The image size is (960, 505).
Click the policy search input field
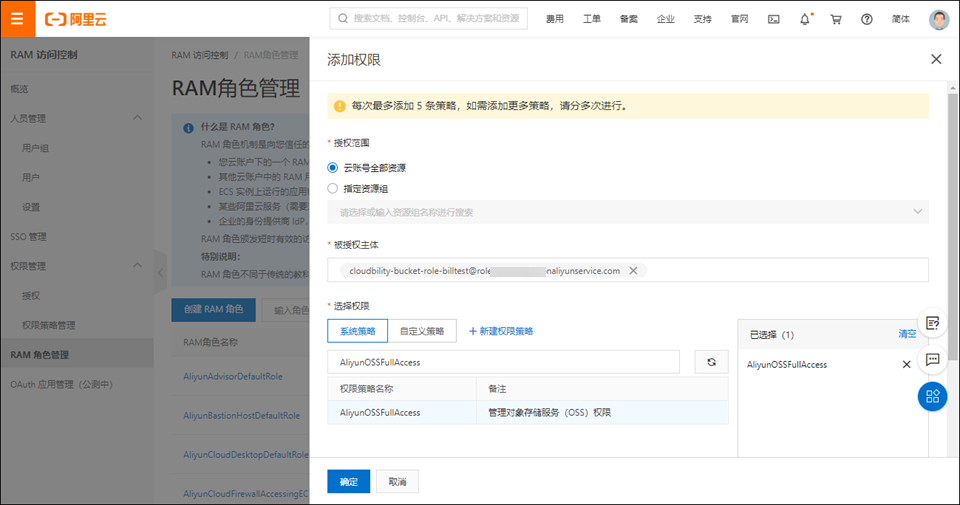(x=503, y=362)
